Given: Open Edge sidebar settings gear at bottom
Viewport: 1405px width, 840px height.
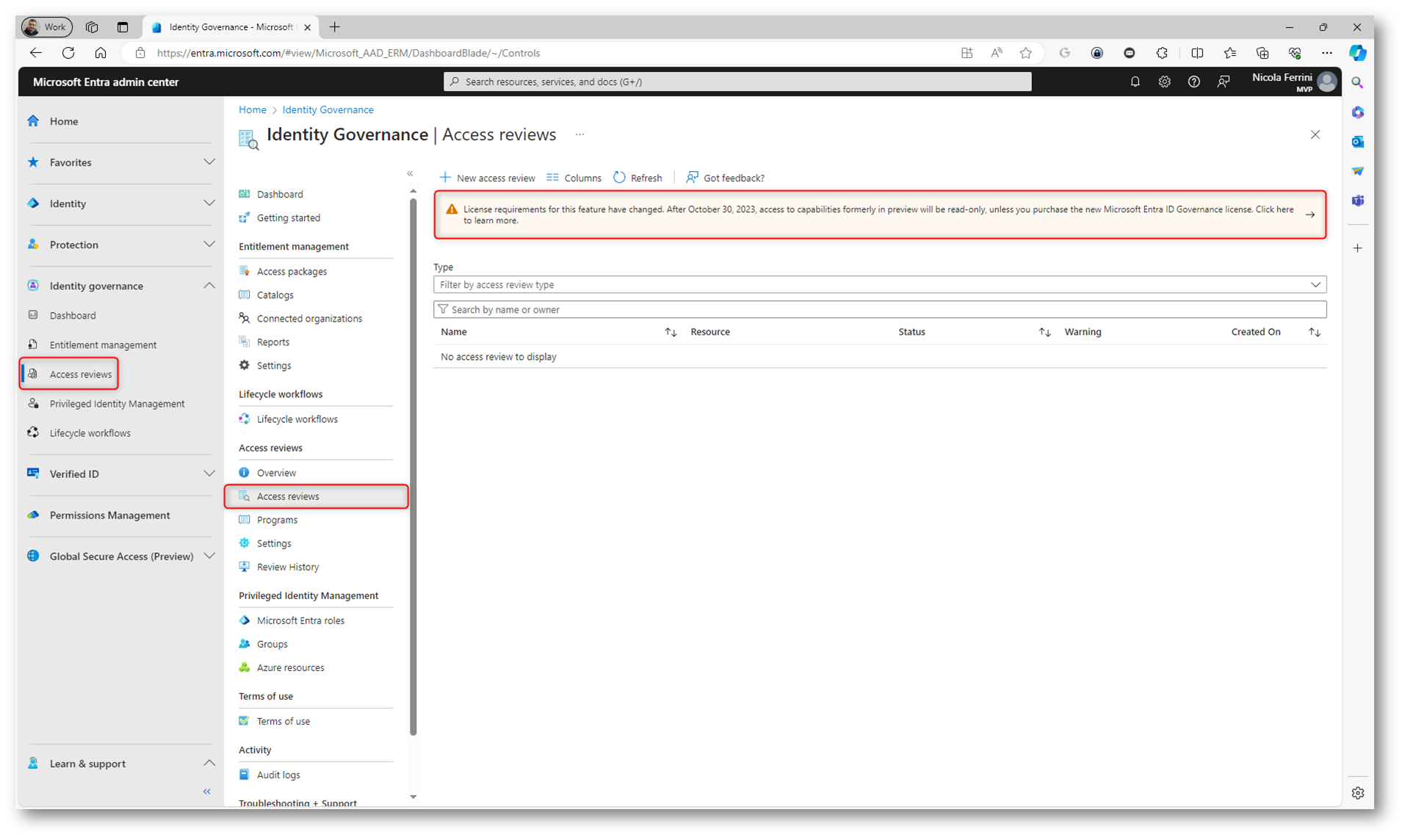Looking at the screenshot, I should pyautogui.click(x=1357, y=793).
